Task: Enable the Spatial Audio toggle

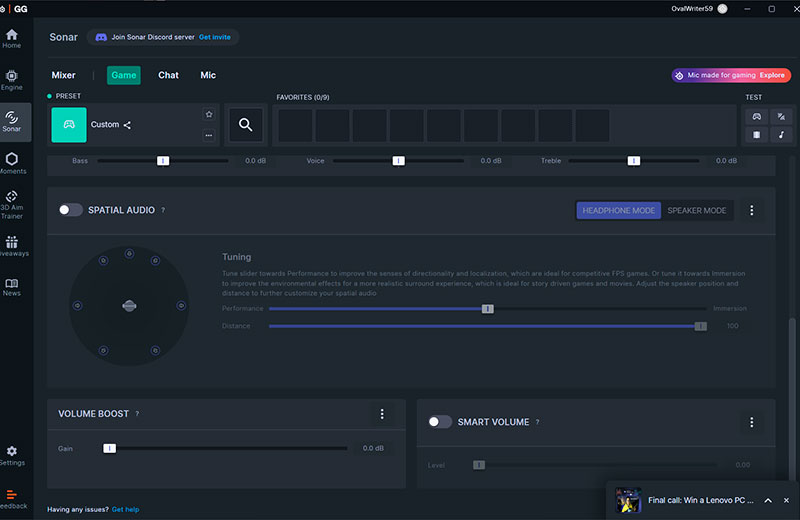Action: [70, 210]
